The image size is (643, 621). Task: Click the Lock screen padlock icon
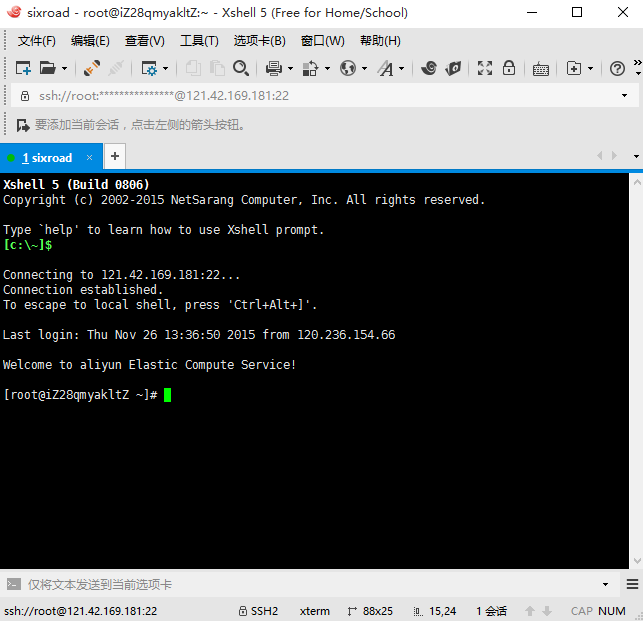(x=509, y=68)
